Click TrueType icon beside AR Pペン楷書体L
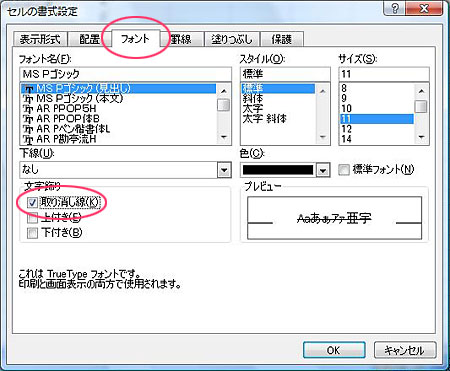The height and width of the screenshot is (371, 450). [x=28, y=129]
